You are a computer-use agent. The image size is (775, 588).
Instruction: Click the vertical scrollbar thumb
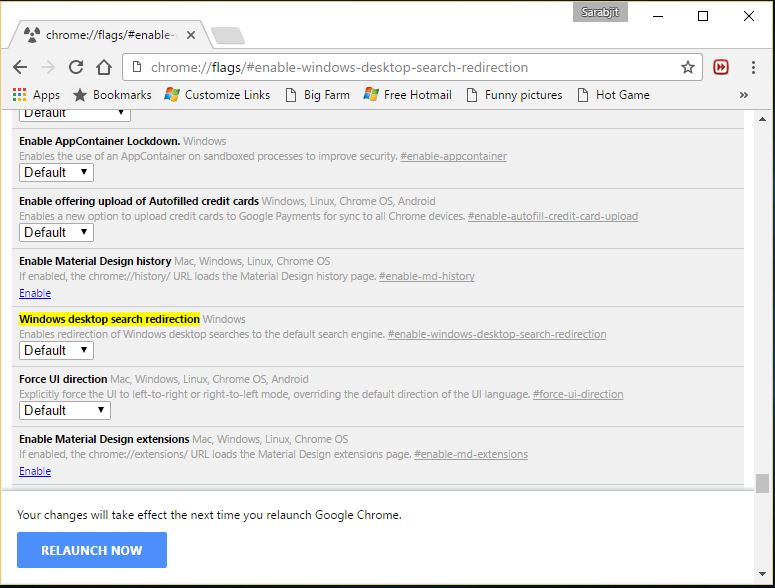(x=762, y=483)
